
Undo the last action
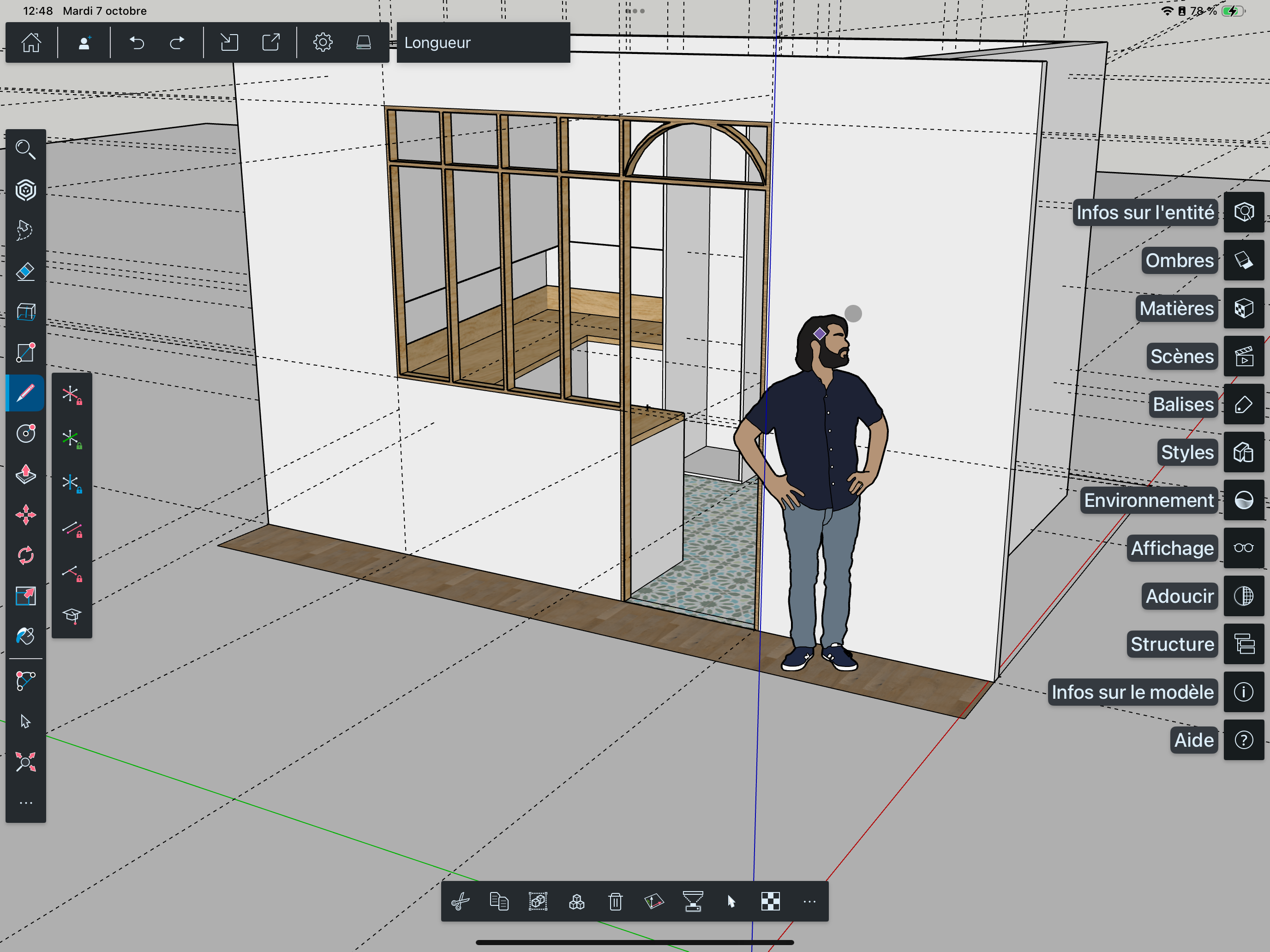[x=137, y=42]
